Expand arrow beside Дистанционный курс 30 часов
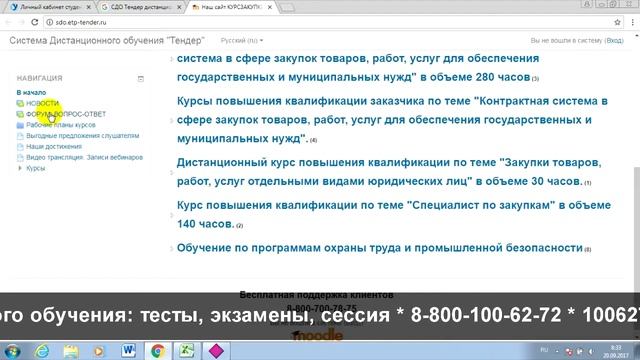This screenshot has width=640, height=360. 172,172
